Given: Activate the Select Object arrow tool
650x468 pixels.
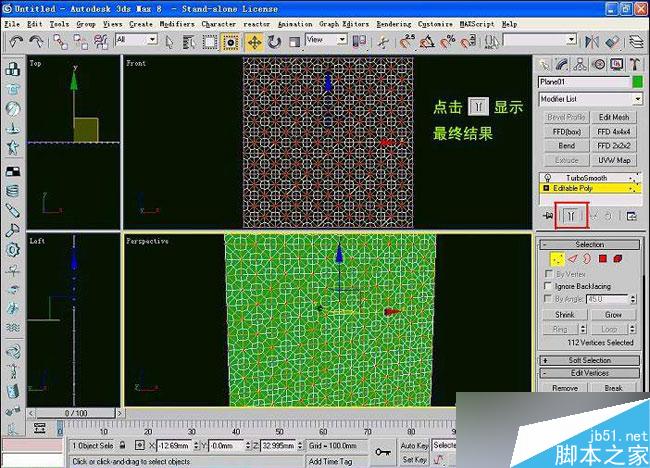Looking at the screenshot, I should click(170, 42).
